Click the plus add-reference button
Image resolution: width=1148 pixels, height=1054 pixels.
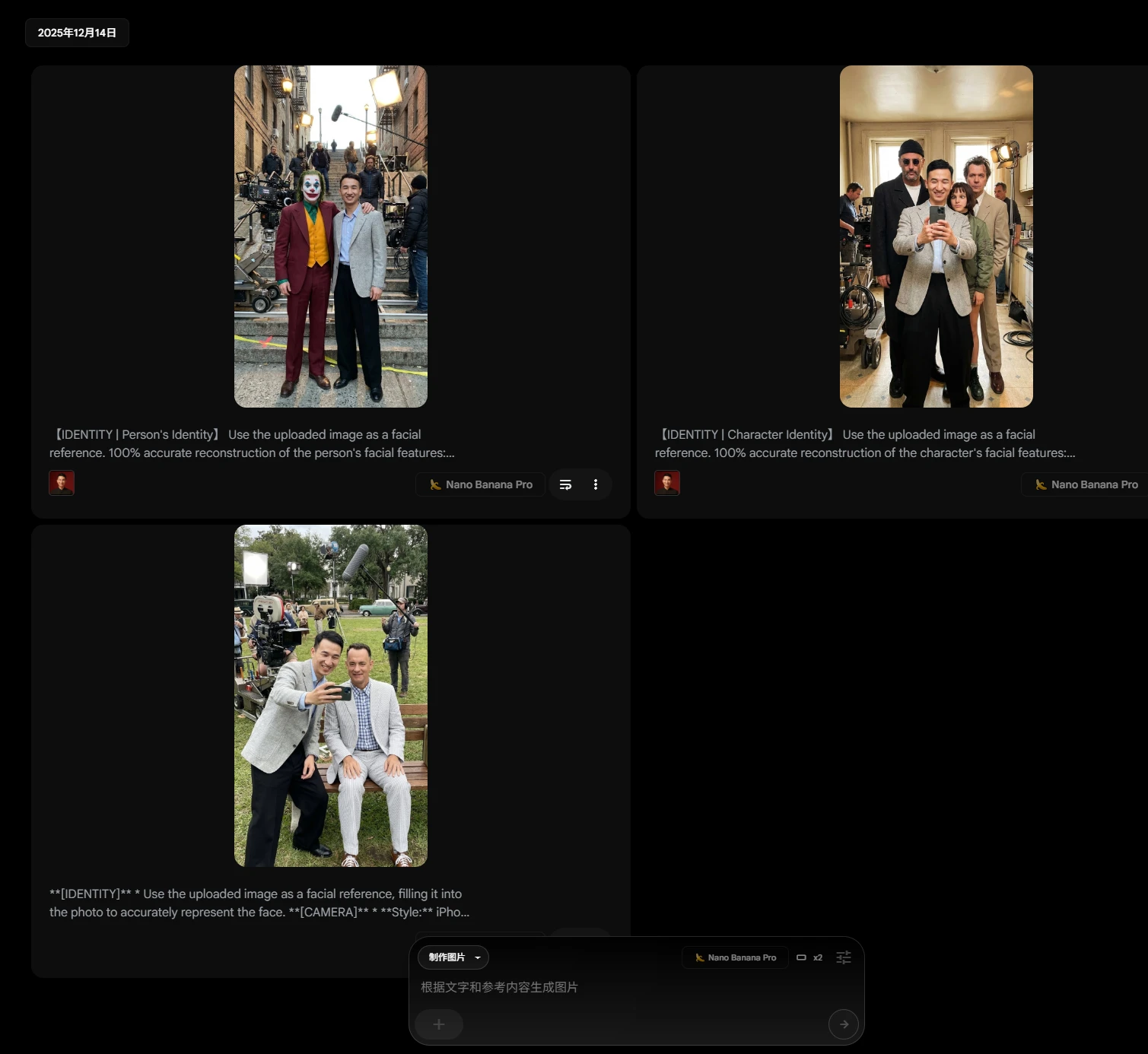click(439, 1024)
